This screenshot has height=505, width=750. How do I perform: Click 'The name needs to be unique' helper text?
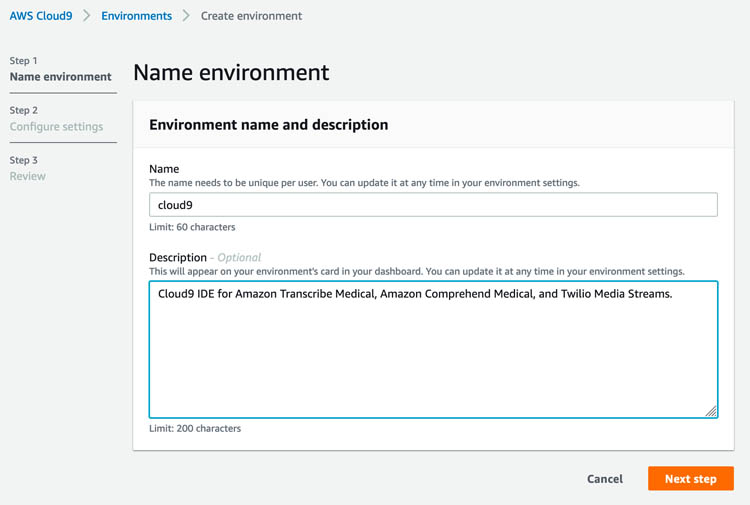(x=364, y=183)
